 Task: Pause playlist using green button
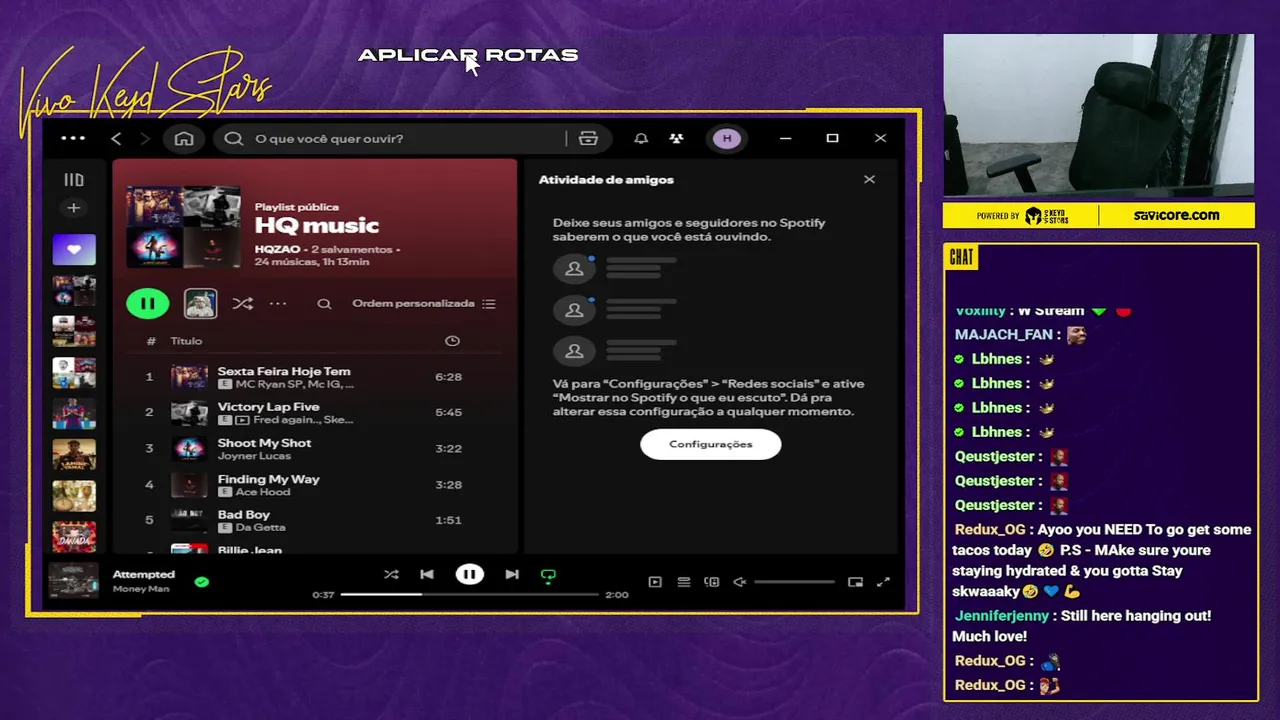[148, 303]
